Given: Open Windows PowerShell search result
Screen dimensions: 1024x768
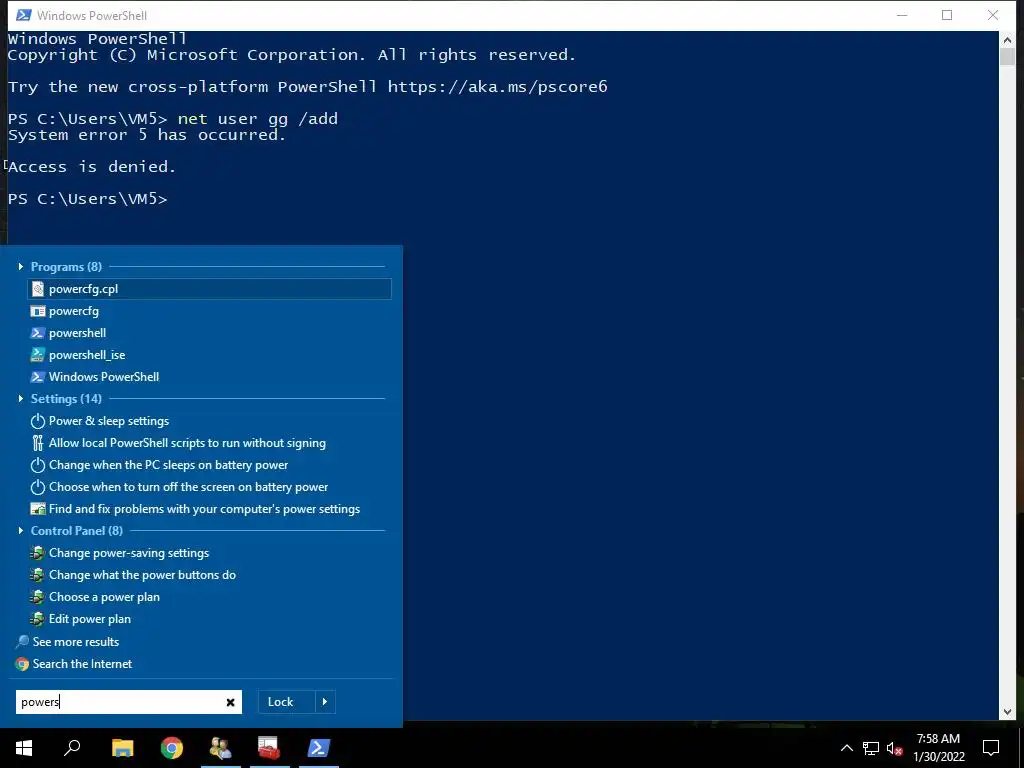Looking at the screenshot, I should click(x=104, y=377).
